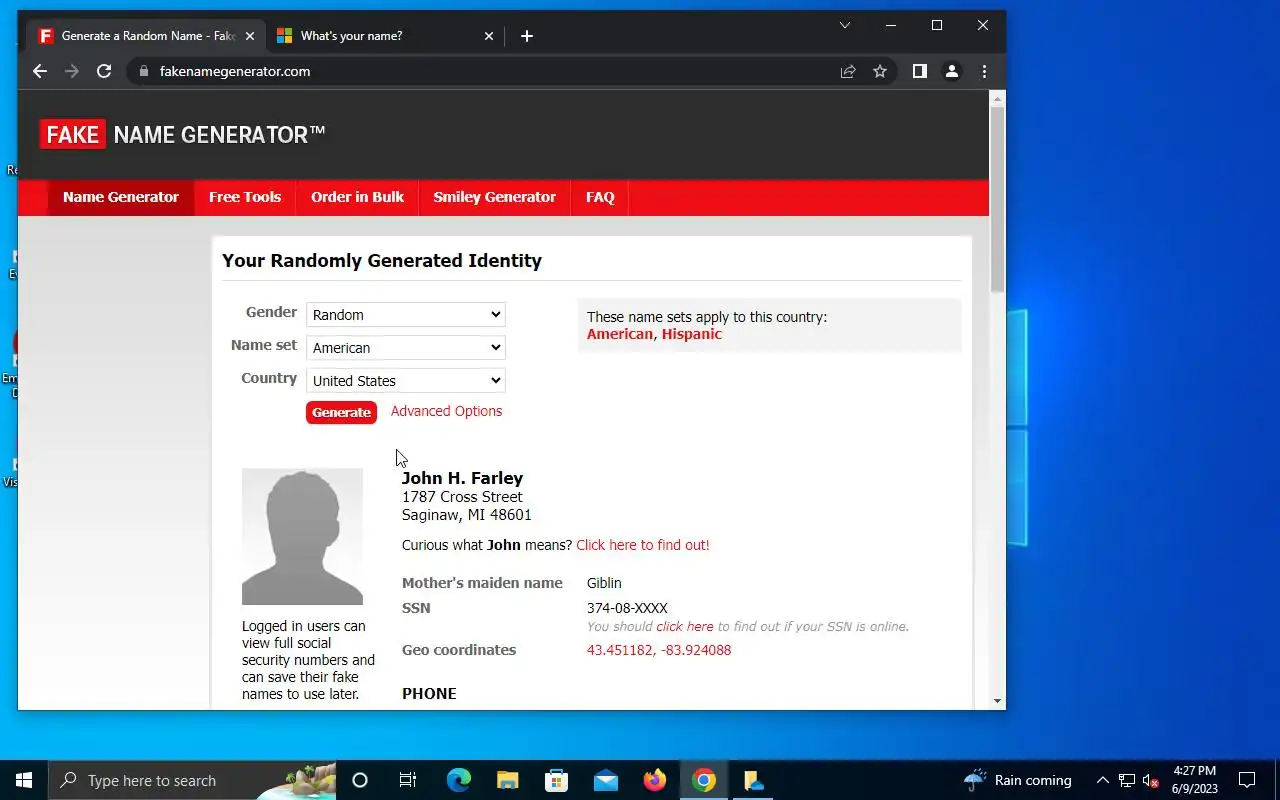Close the What's your name? tab
Viewport: 1280px width, 800px height.
489,36
